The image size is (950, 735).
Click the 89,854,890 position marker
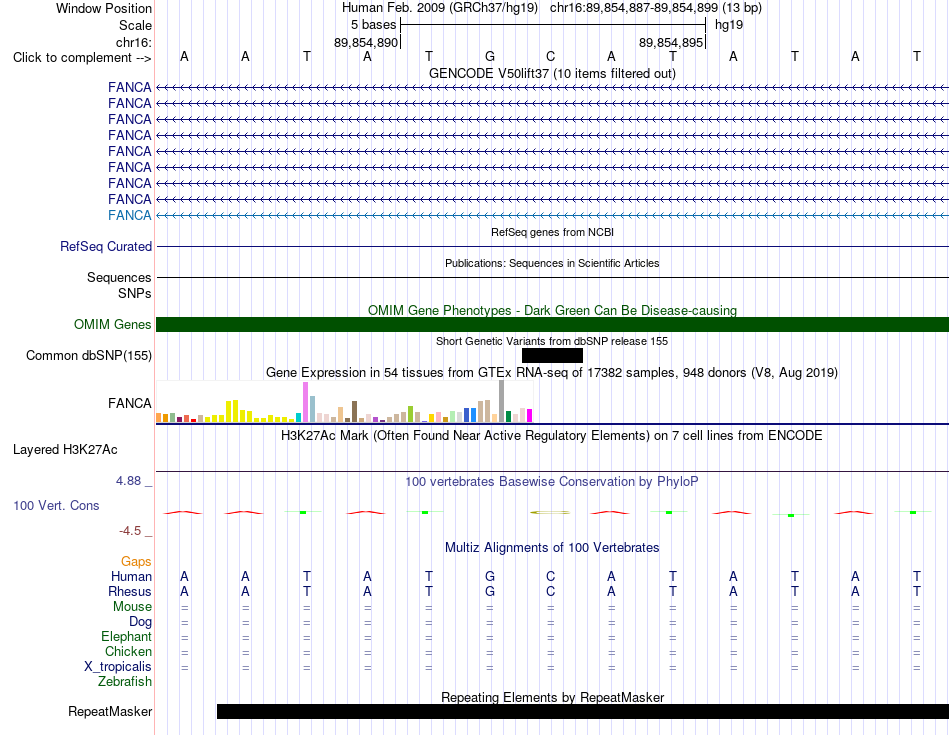tap(366, 42)
